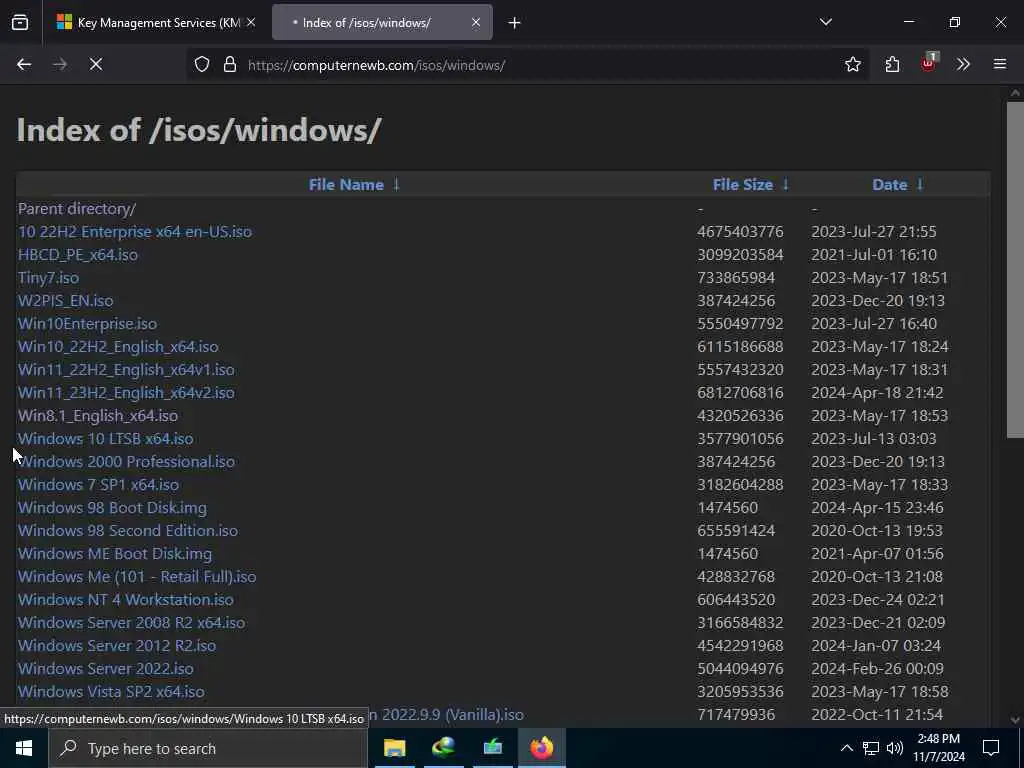1024x768 pixels.
Task: Download Windows ME Boot Disk.img
Action: tap(115, 554)
